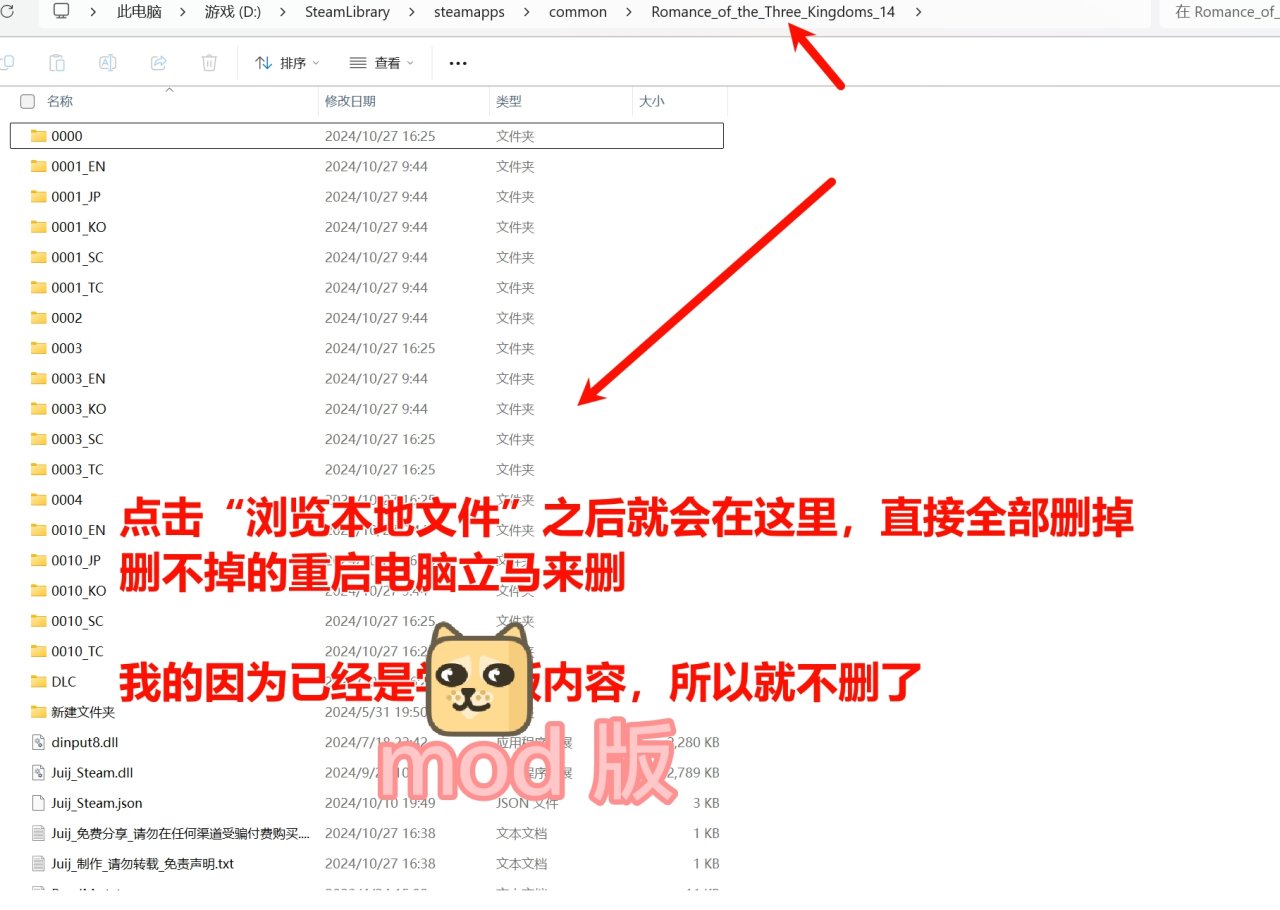Open the 排序 sort dropdown

(x=287, y=63)
